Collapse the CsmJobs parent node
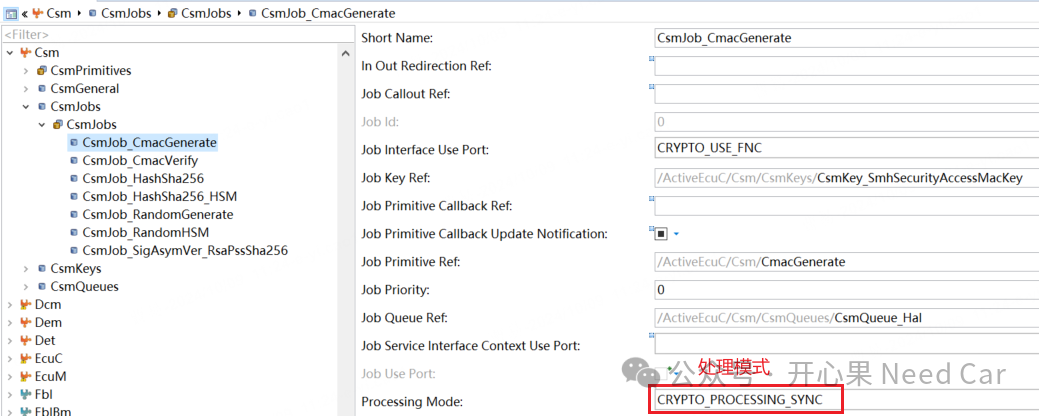The image size is (1039, 416). 26,107
